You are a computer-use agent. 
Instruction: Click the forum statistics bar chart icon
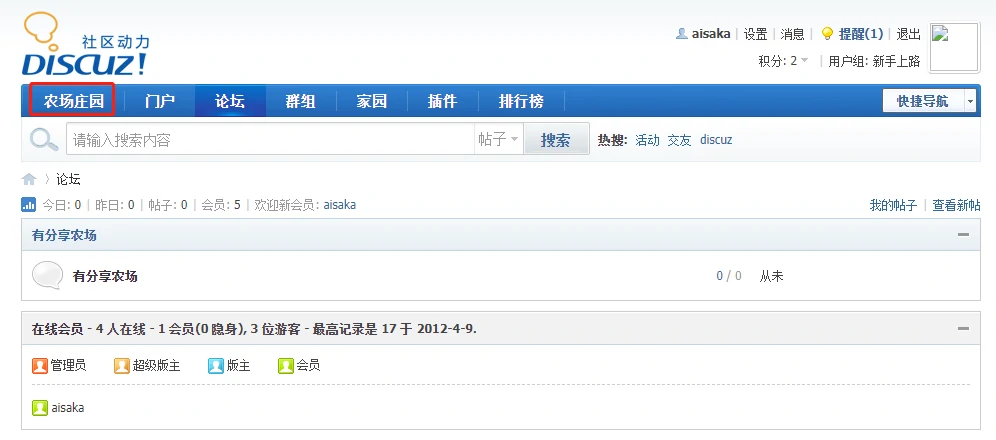(x=29, y=205)
